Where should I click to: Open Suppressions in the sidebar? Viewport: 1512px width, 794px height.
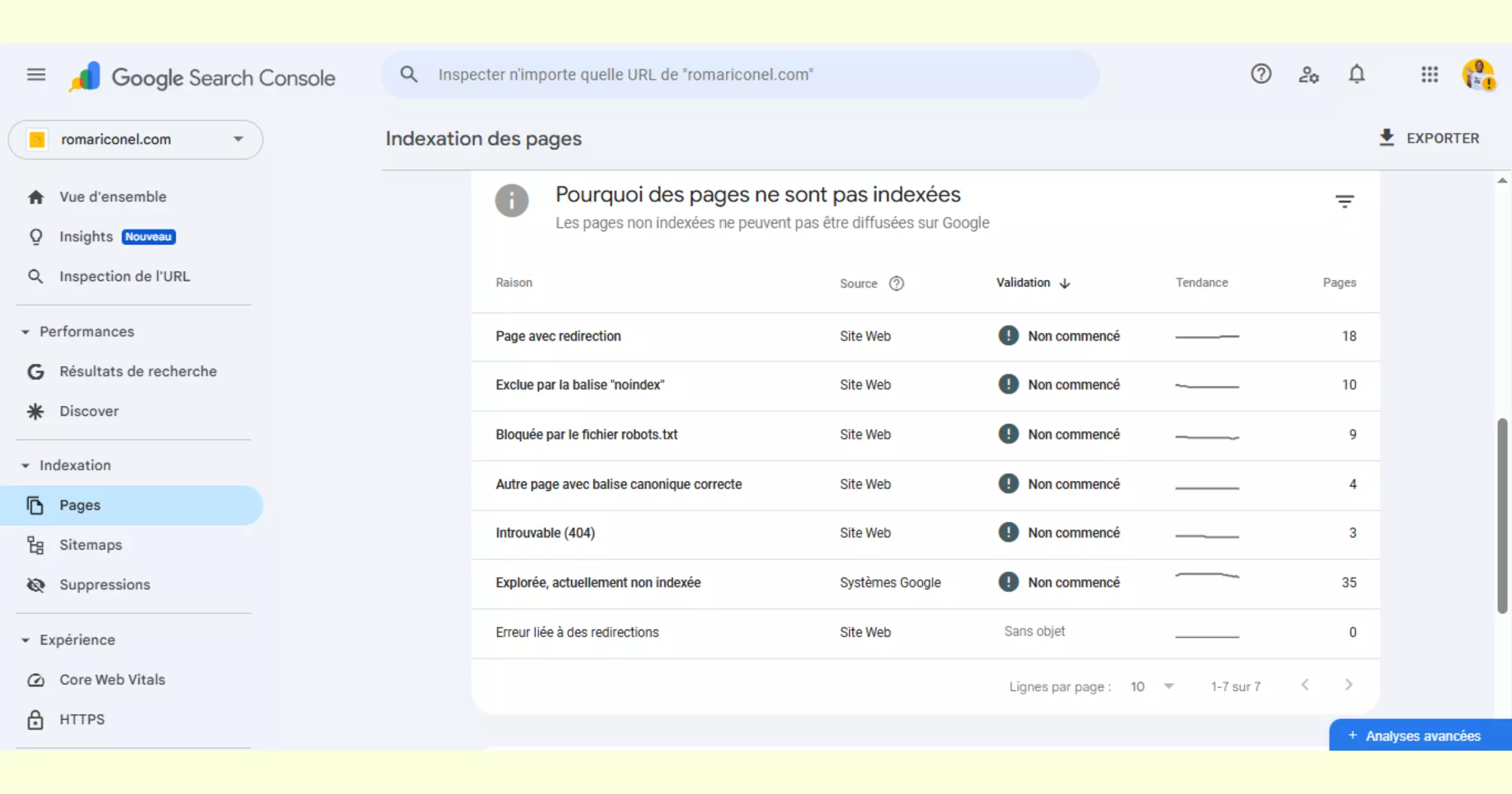pos(105,584)
